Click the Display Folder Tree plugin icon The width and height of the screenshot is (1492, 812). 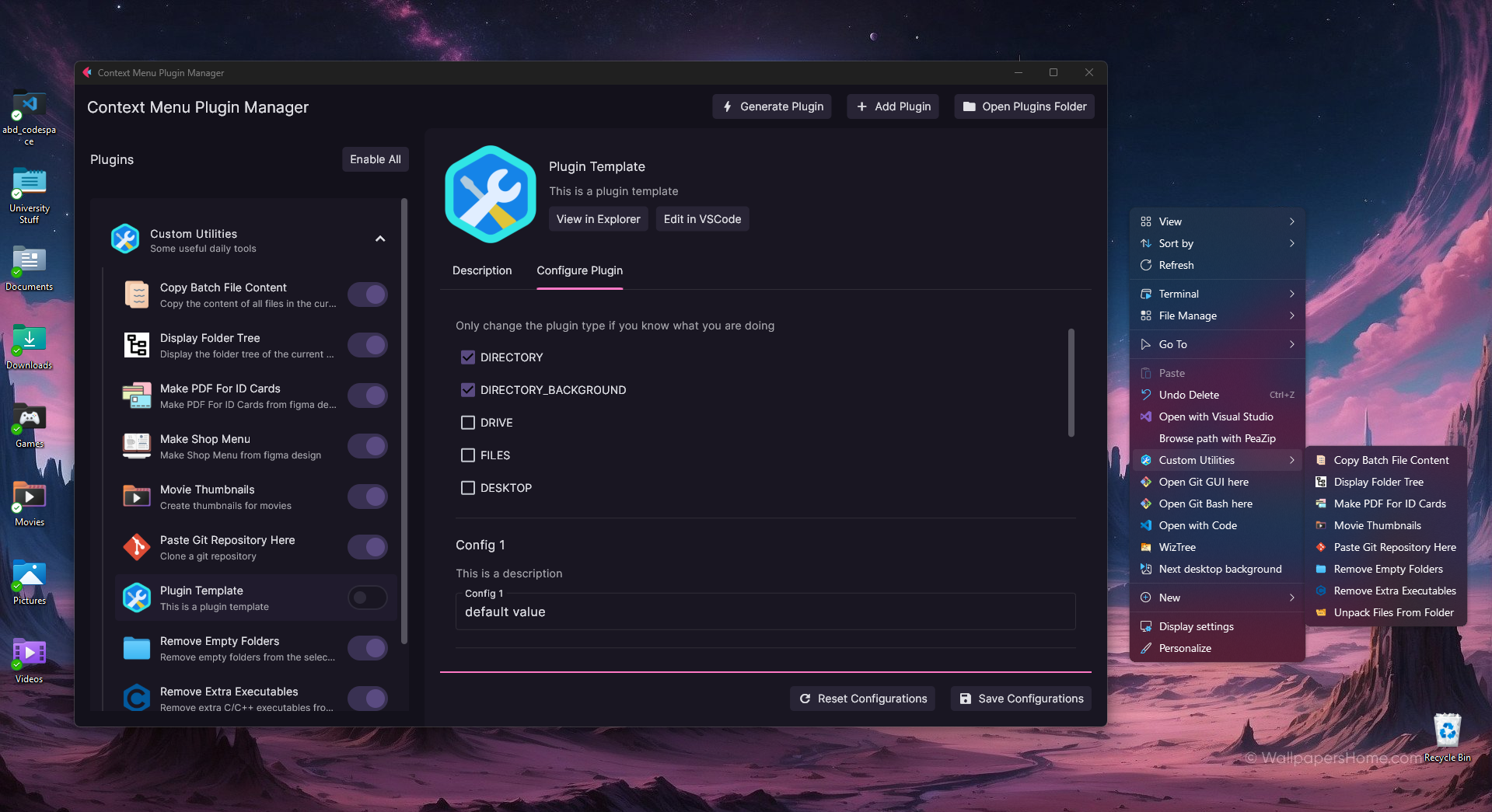click(x=137, y=345)
